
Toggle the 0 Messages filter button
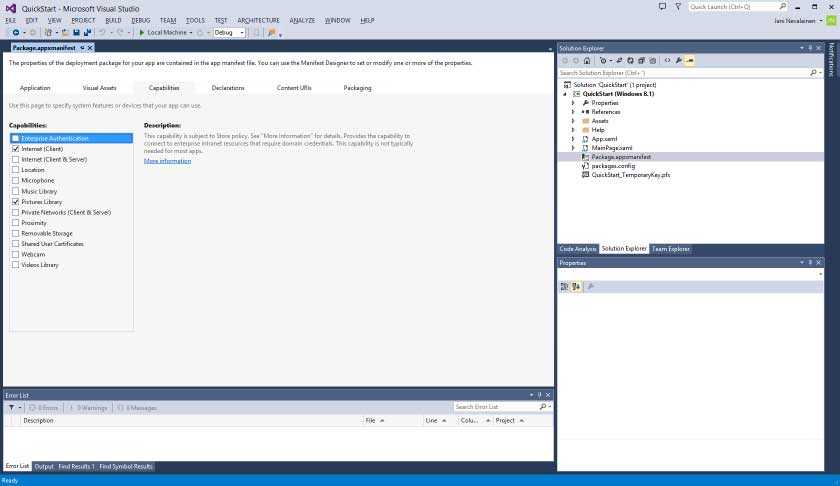(x=137, y=408)
